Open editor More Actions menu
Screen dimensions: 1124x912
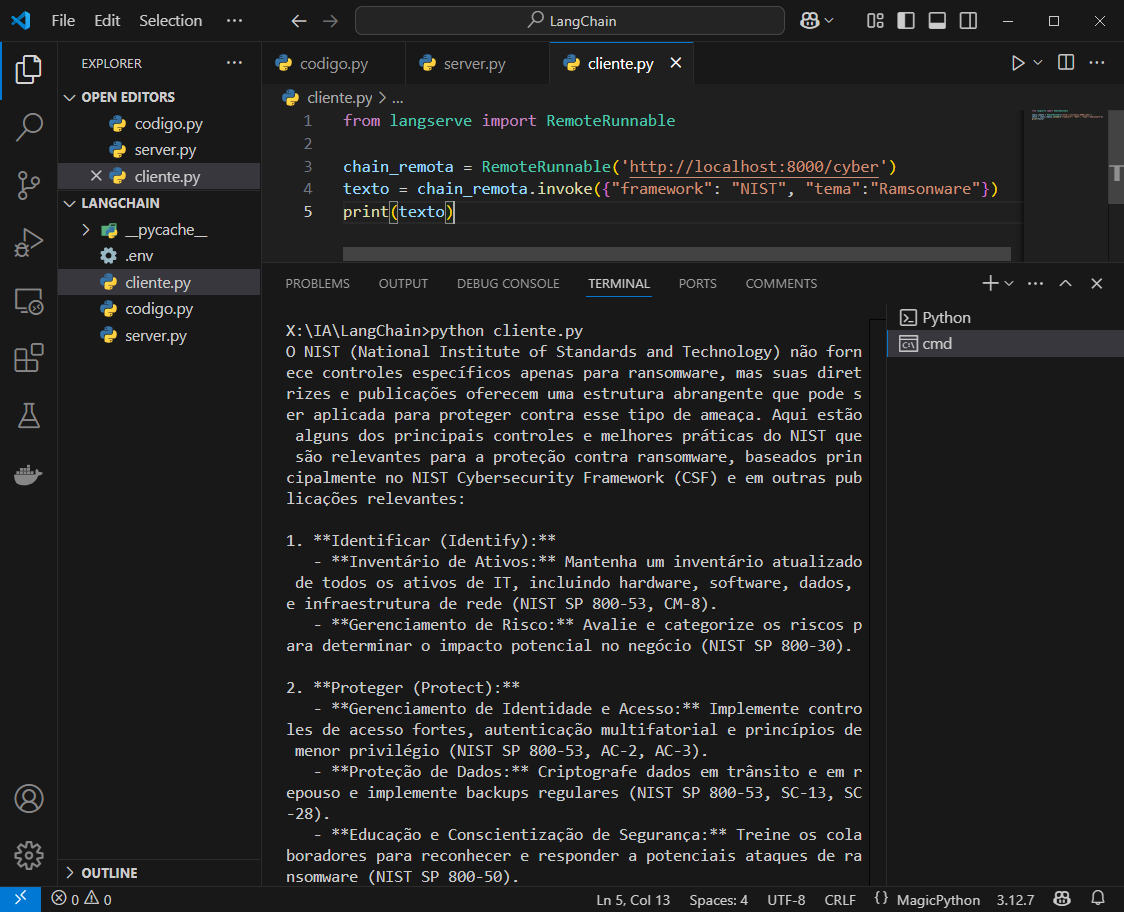1097,63
